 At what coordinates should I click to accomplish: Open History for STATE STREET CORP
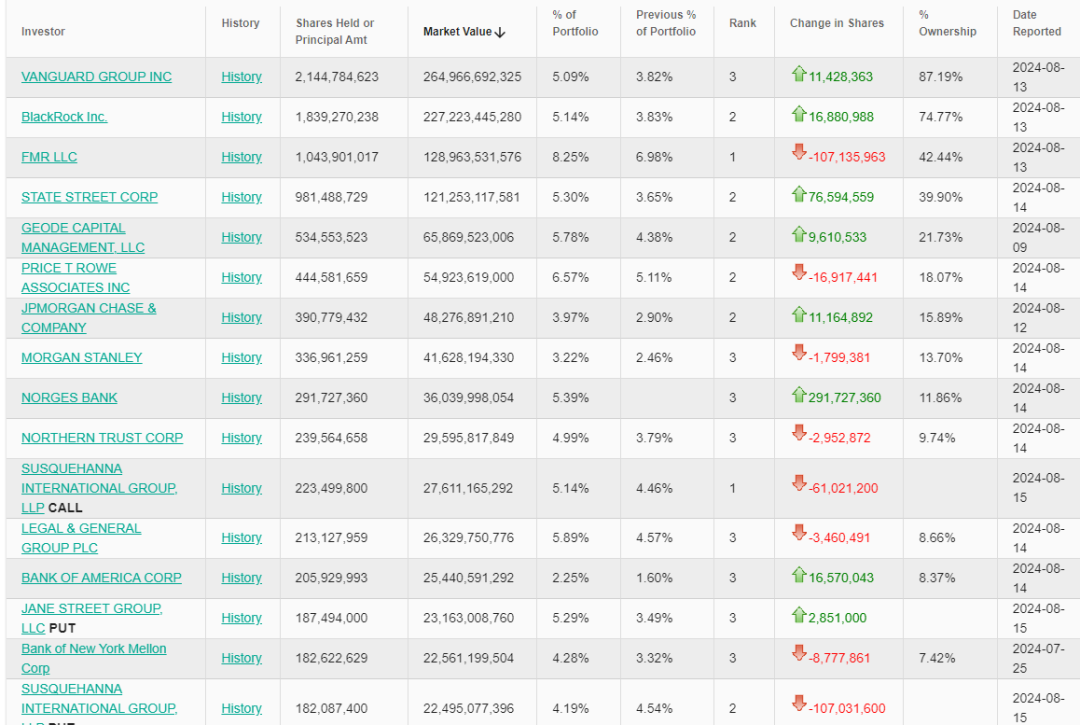click(241, 197)
